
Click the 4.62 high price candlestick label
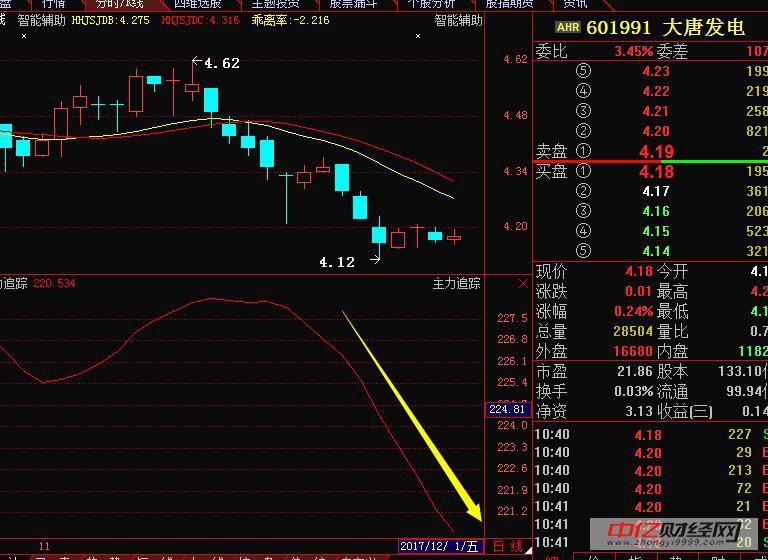[x=221, y=63]
